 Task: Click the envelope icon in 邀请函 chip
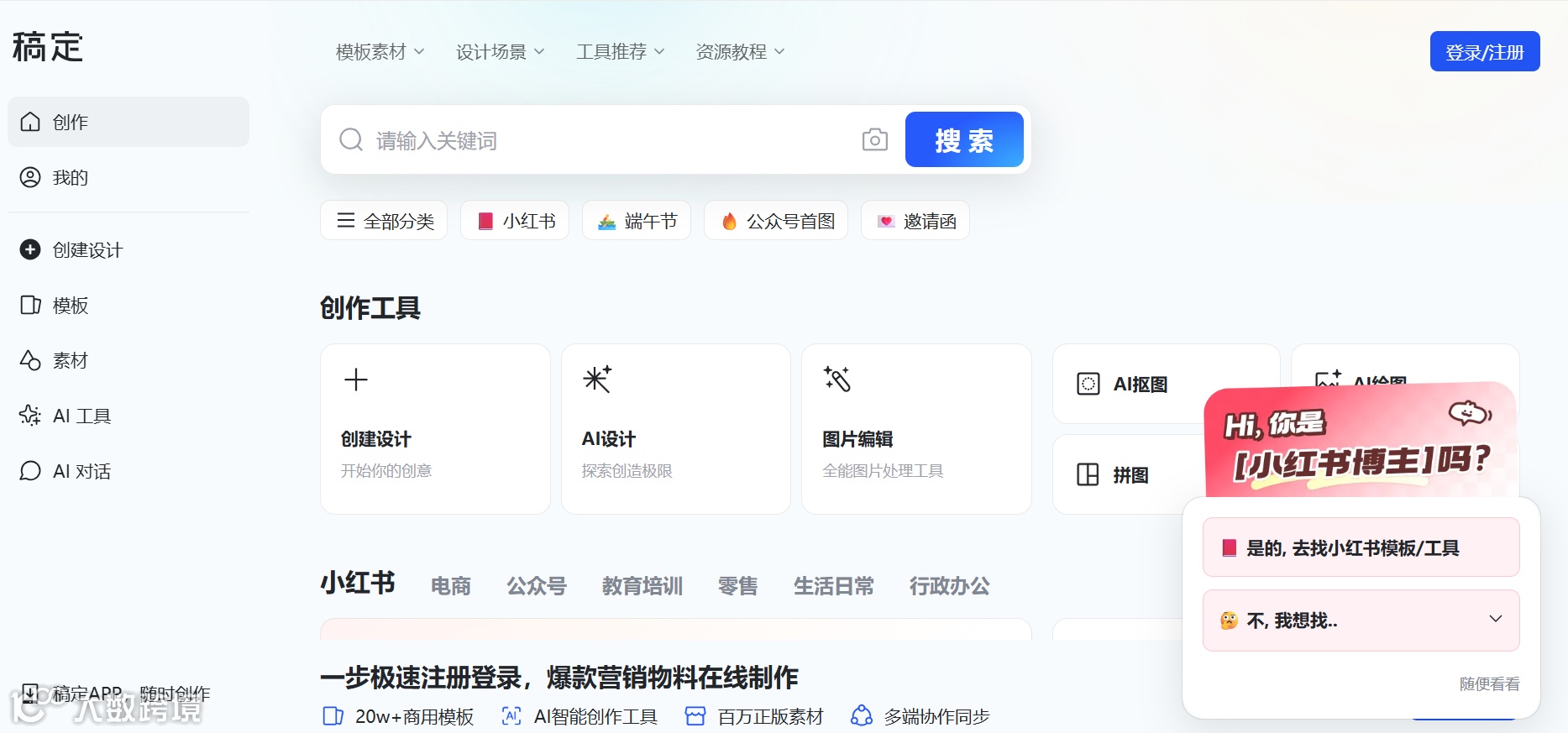pos(886,221)
